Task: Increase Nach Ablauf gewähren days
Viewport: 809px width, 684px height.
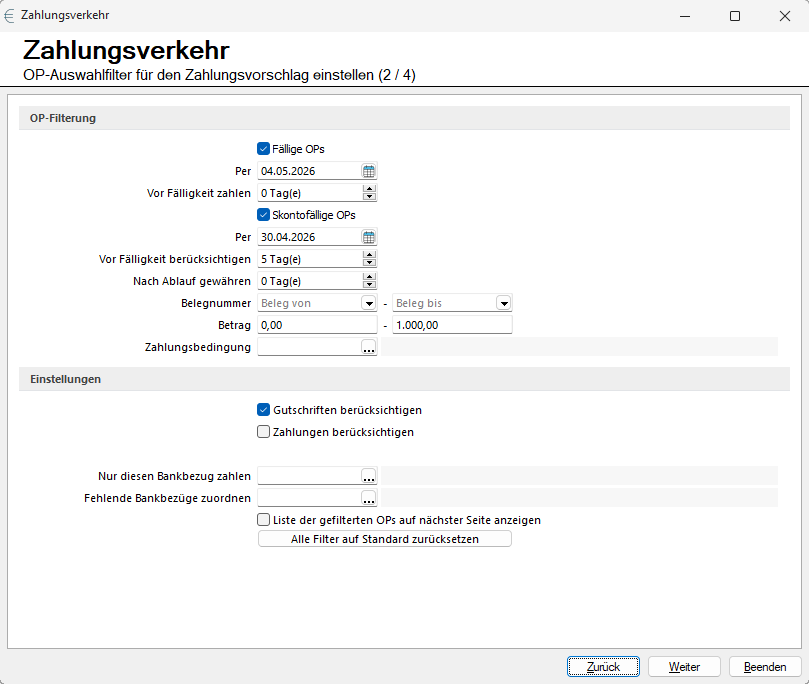Action: pyautogui.click(x=369, y=277)
